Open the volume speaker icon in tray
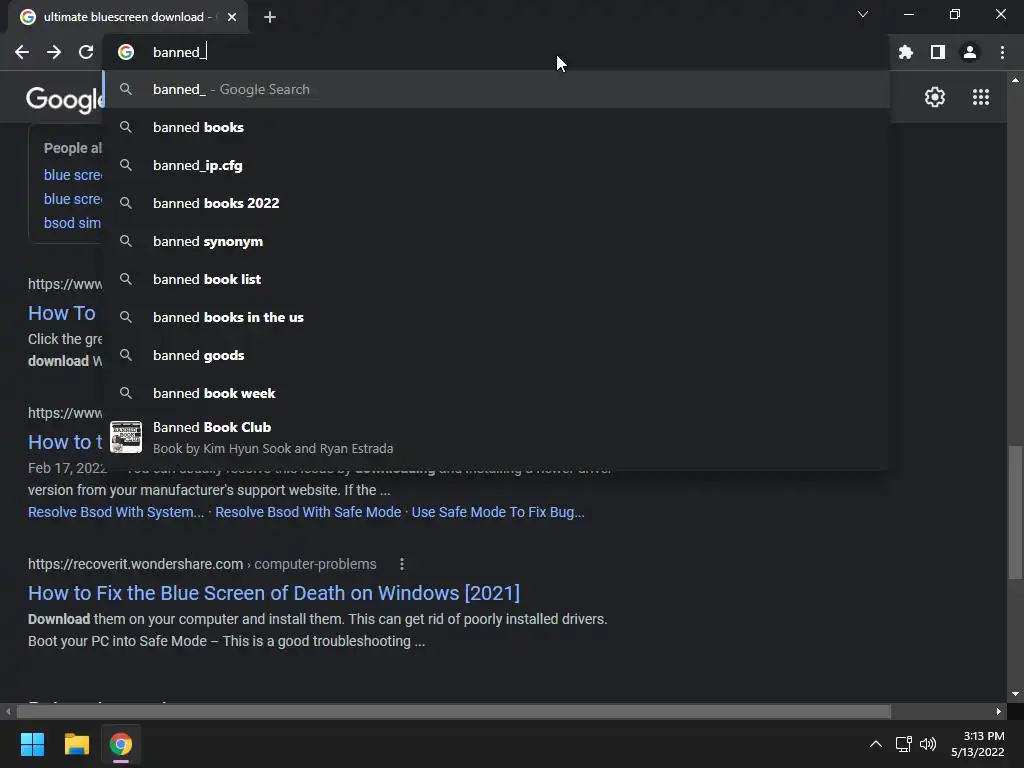Viewport: 1024px width, 768px height. point(927,744)
